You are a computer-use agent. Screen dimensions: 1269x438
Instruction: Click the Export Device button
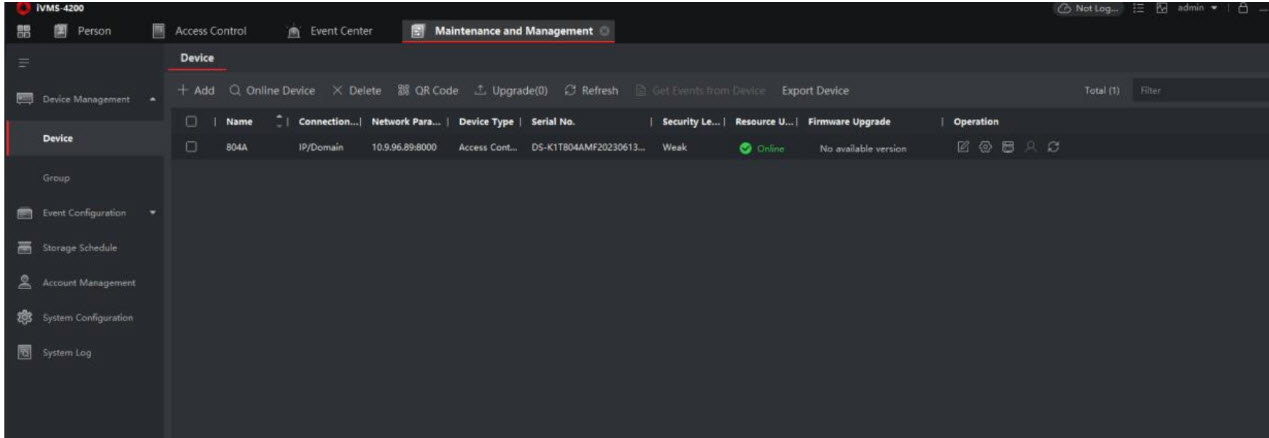pyautogui.click(x=815, y=91)
